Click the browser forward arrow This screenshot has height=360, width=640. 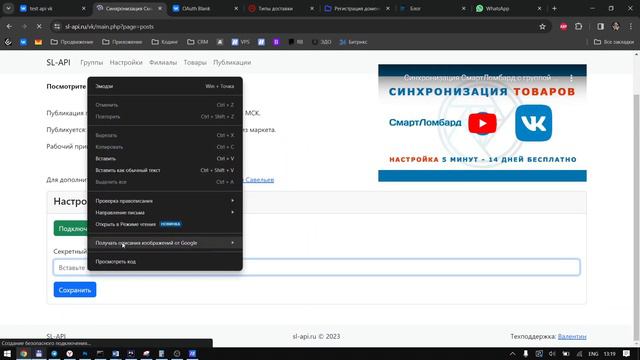[x=24, y=27]
